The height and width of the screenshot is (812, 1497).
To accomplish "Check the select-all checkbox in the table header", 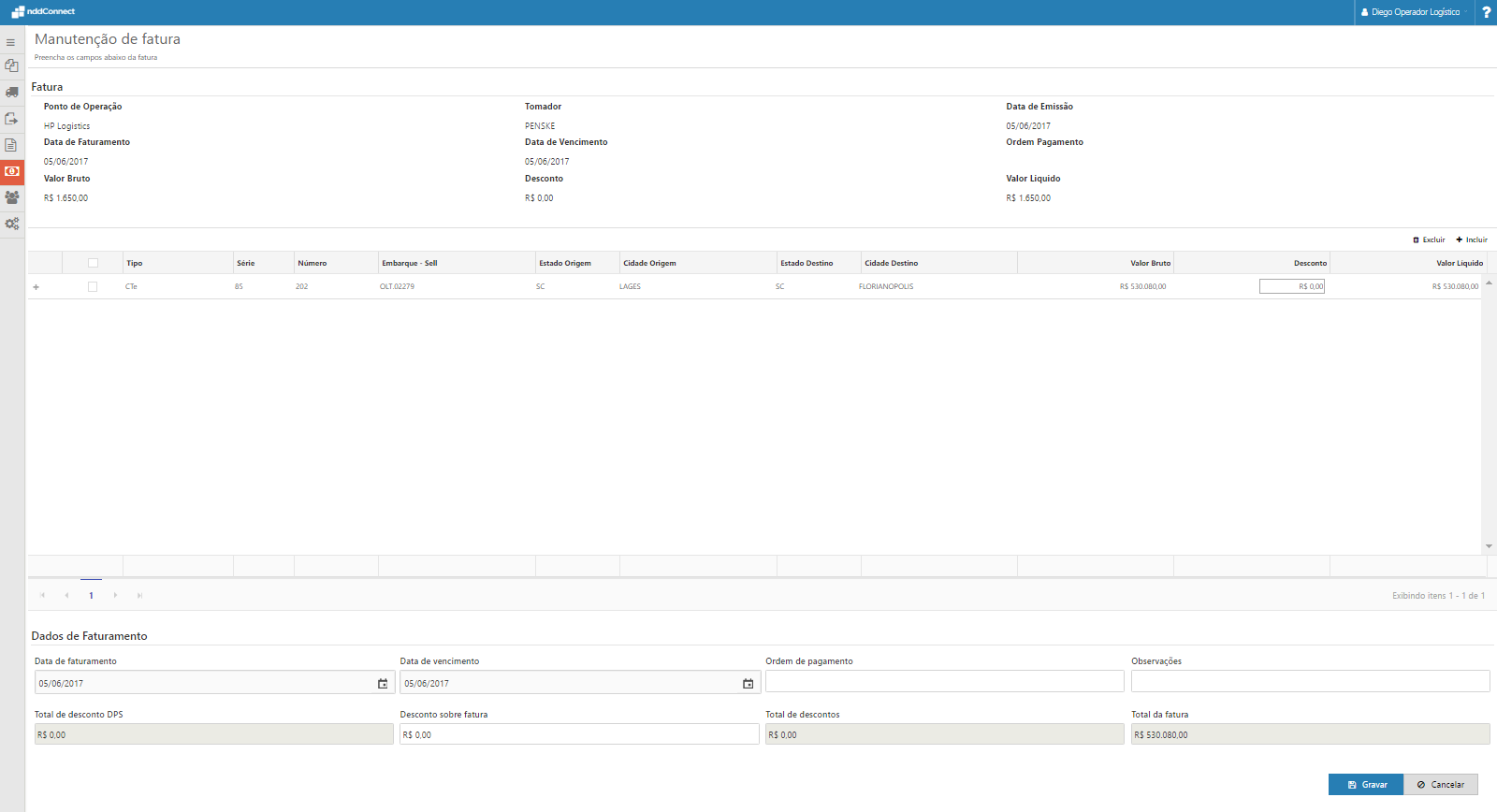I will coord(93,263).
